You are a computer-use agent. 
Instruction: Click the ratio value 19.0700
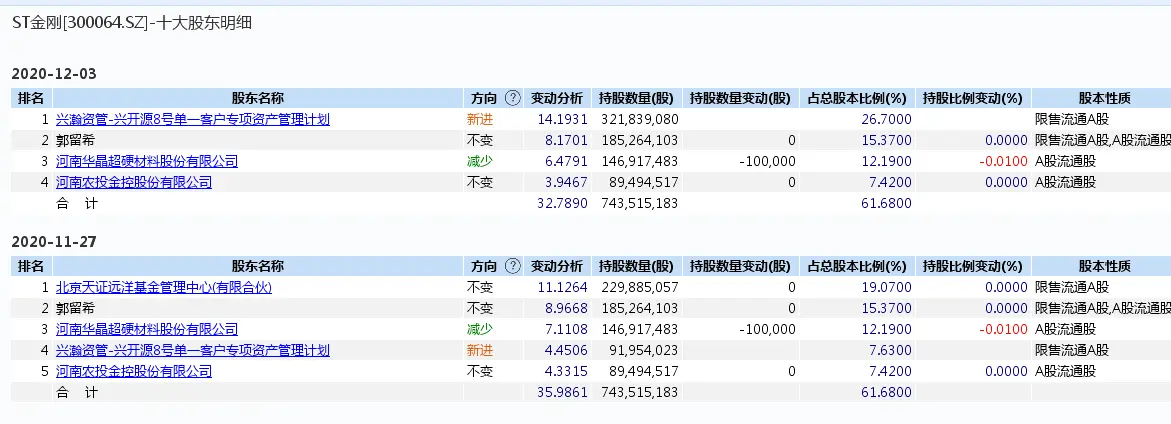pyautogui.click(x=886, y=287)
